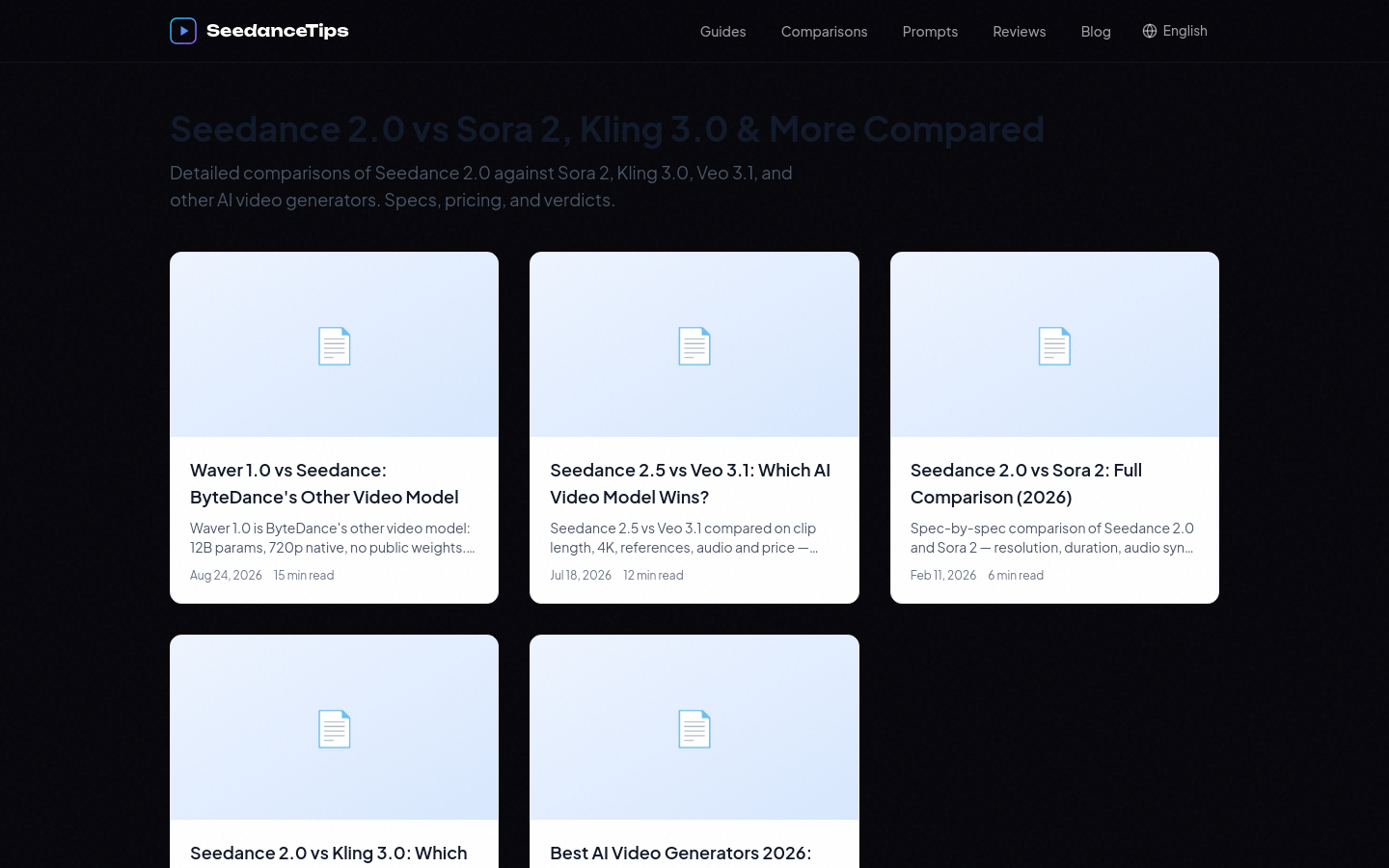Click the 12 min read label
This screenshot has width=1389, height=868.
(653, 575)
